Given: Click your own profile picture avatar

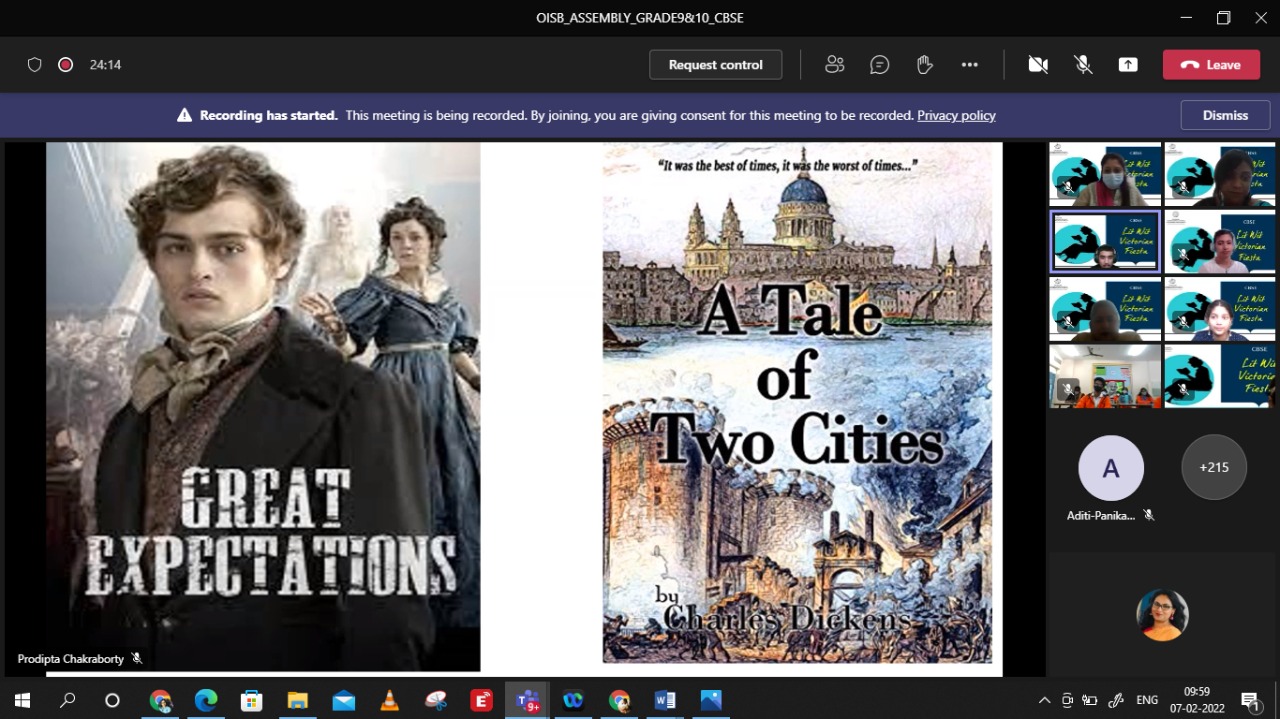Looking at the screenshot, I should click(x=1162, y=614).
